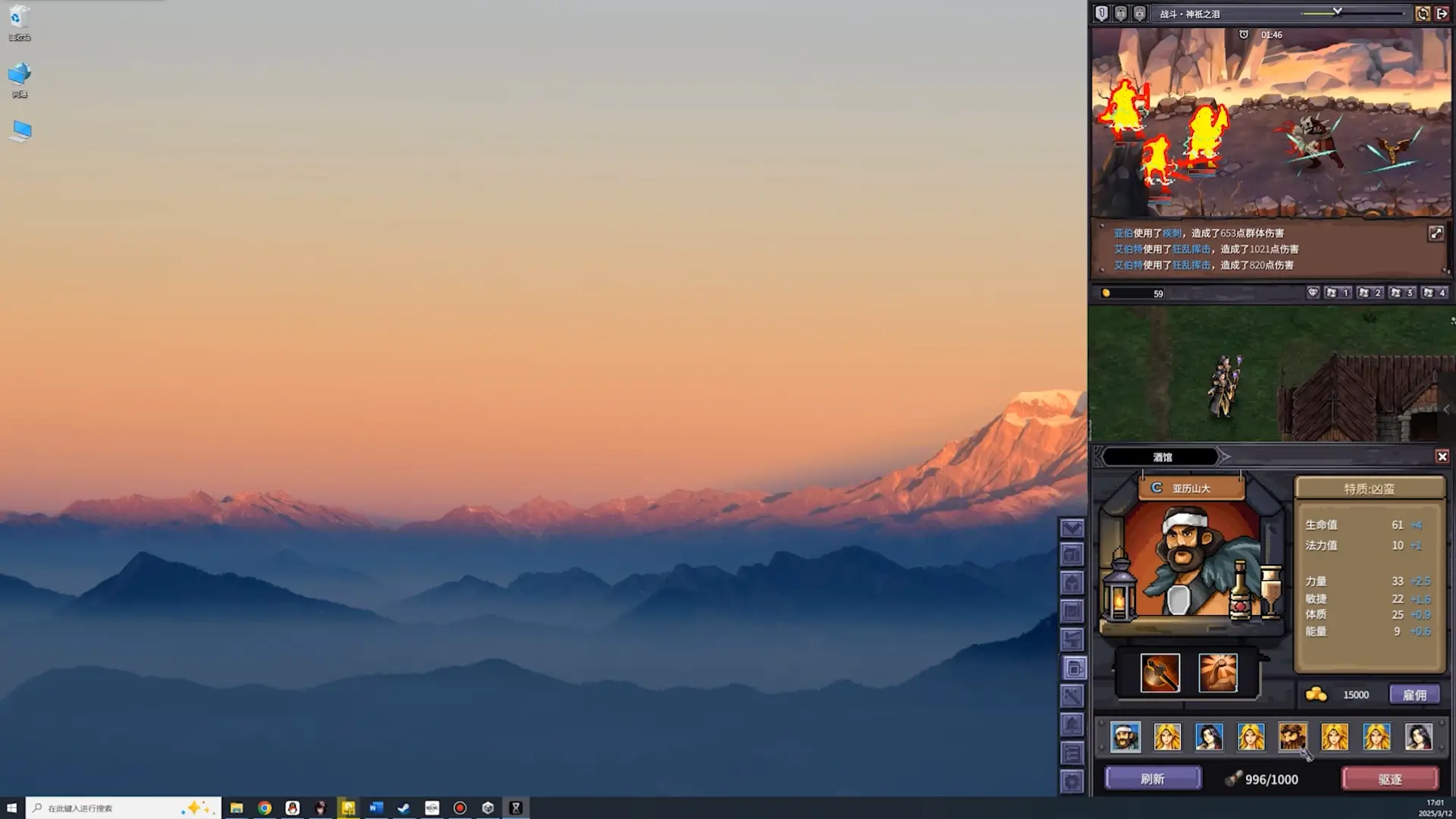
Task: Toggle the first locked team slot
Action: coord(1121,14)
